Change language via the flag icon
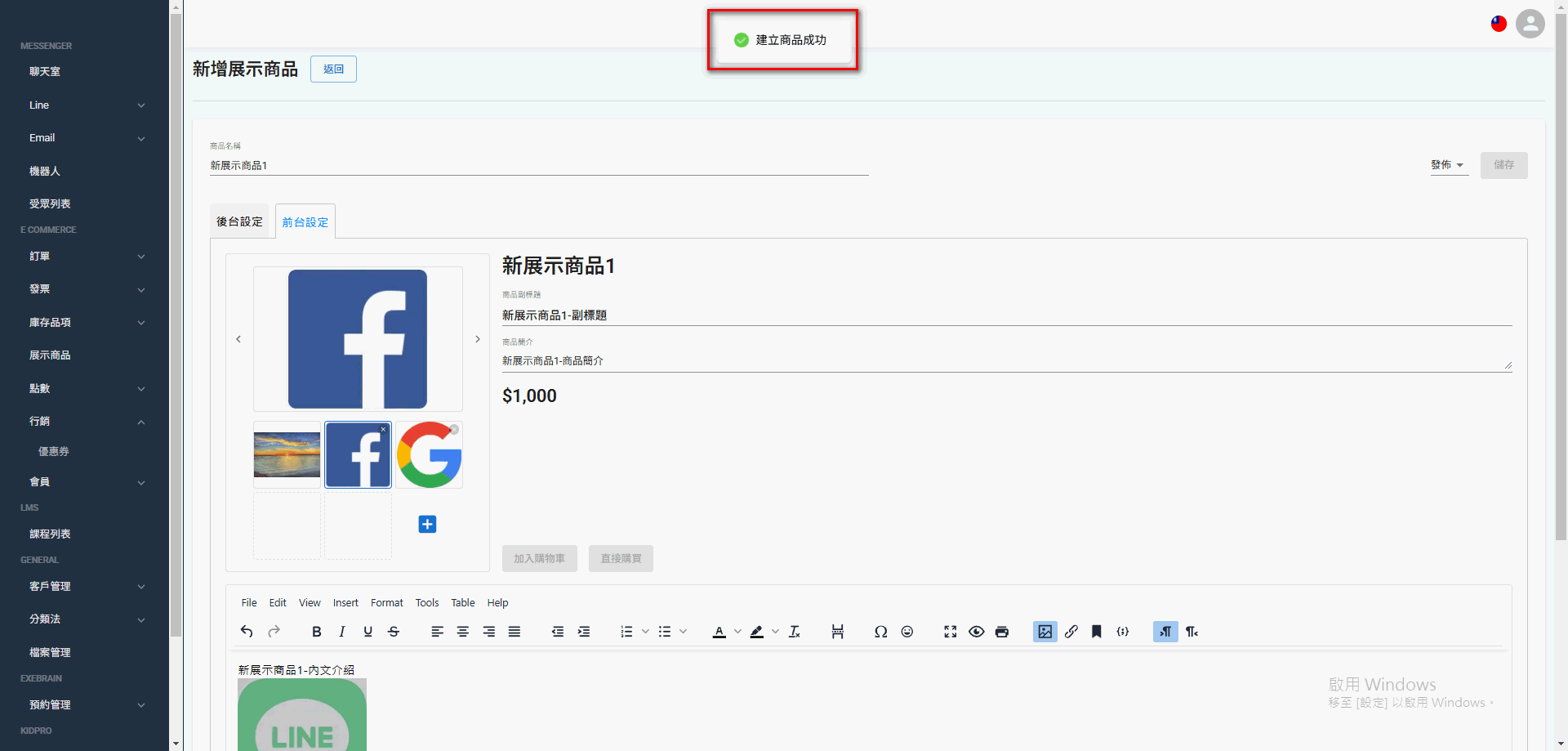The width and height of the screenshot is (1568, 751). click(x=1499, y=24)
